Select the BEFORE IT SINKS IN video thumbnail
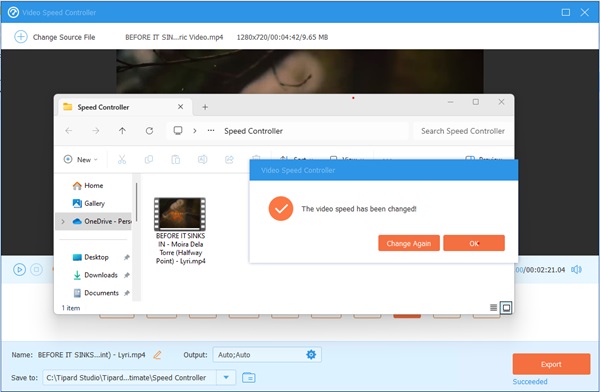Viewport: 600px width, 392px height. pyautogui.click(x=180, y=214)
